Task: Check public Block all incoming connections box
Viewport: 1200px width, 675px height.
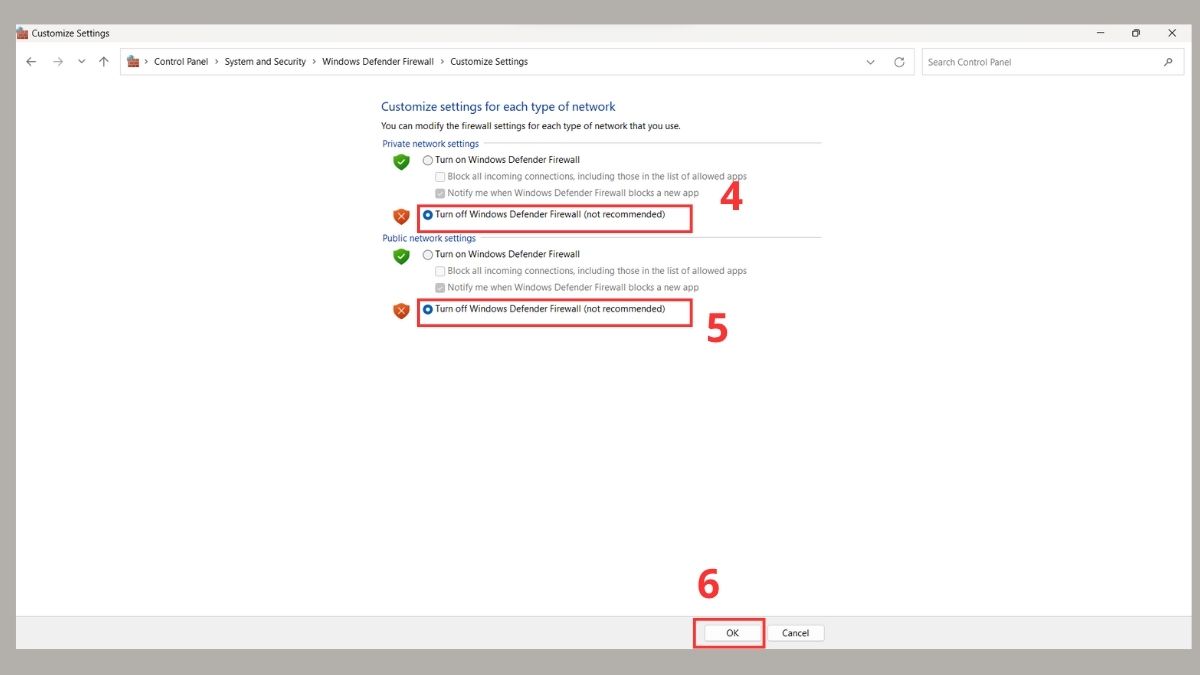Action: tap(440, 271)
